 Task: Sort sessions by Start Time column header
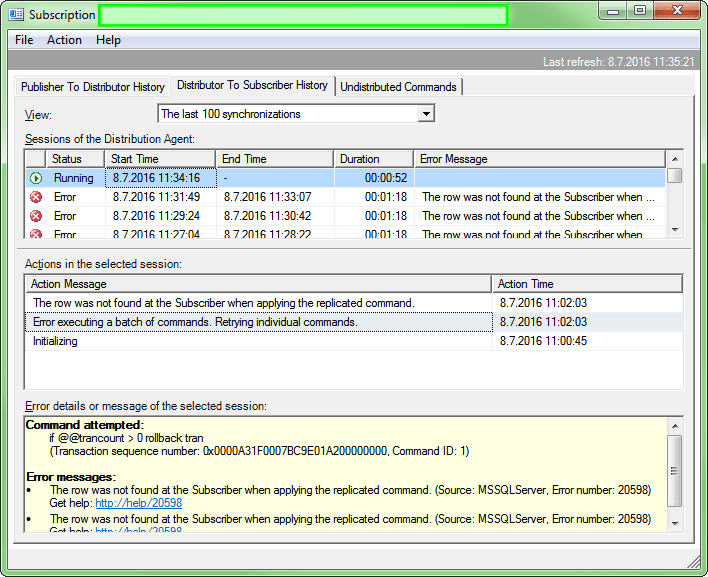tap(160, 159)
